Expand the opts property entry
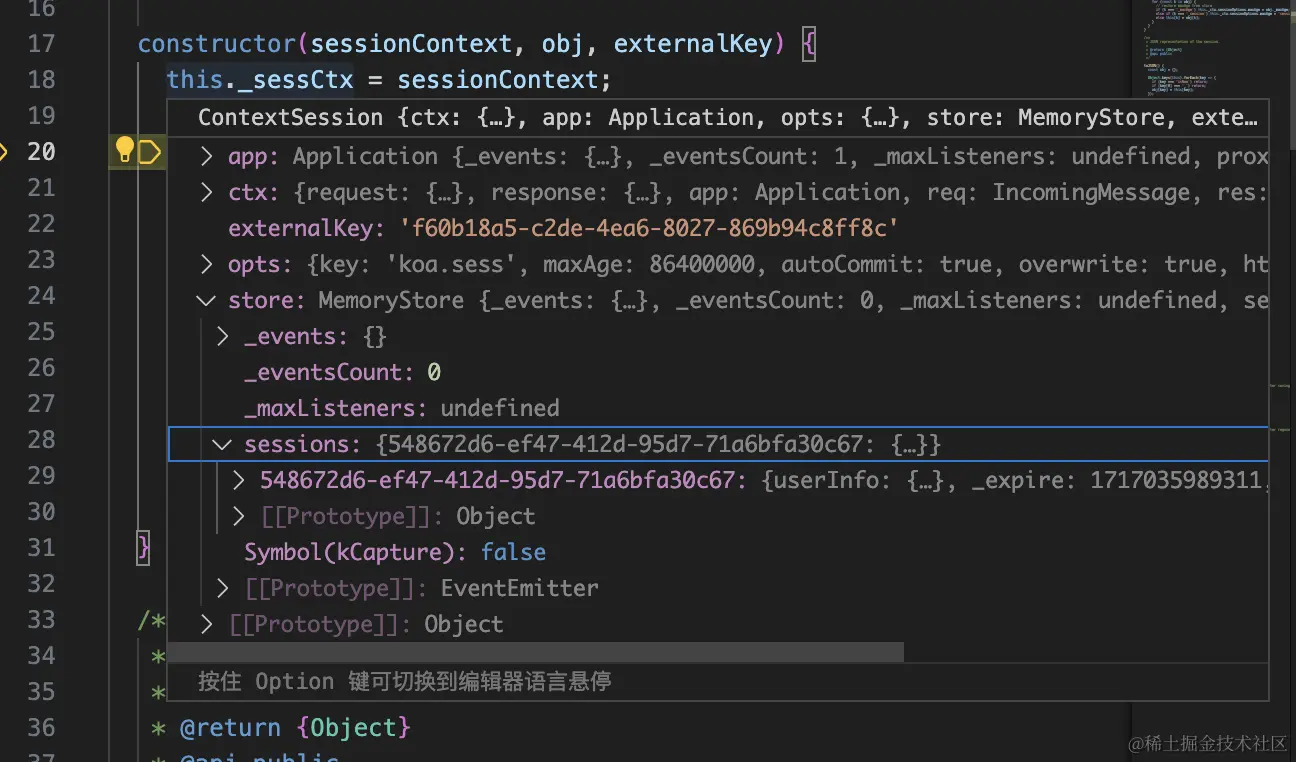 206,264
